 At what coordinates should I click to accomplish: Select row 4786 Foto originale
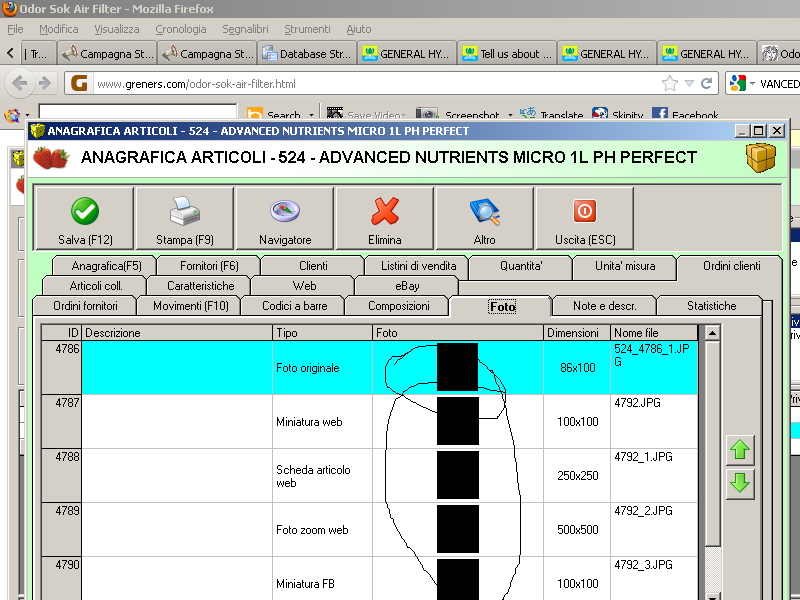click(x=369, y=367)
